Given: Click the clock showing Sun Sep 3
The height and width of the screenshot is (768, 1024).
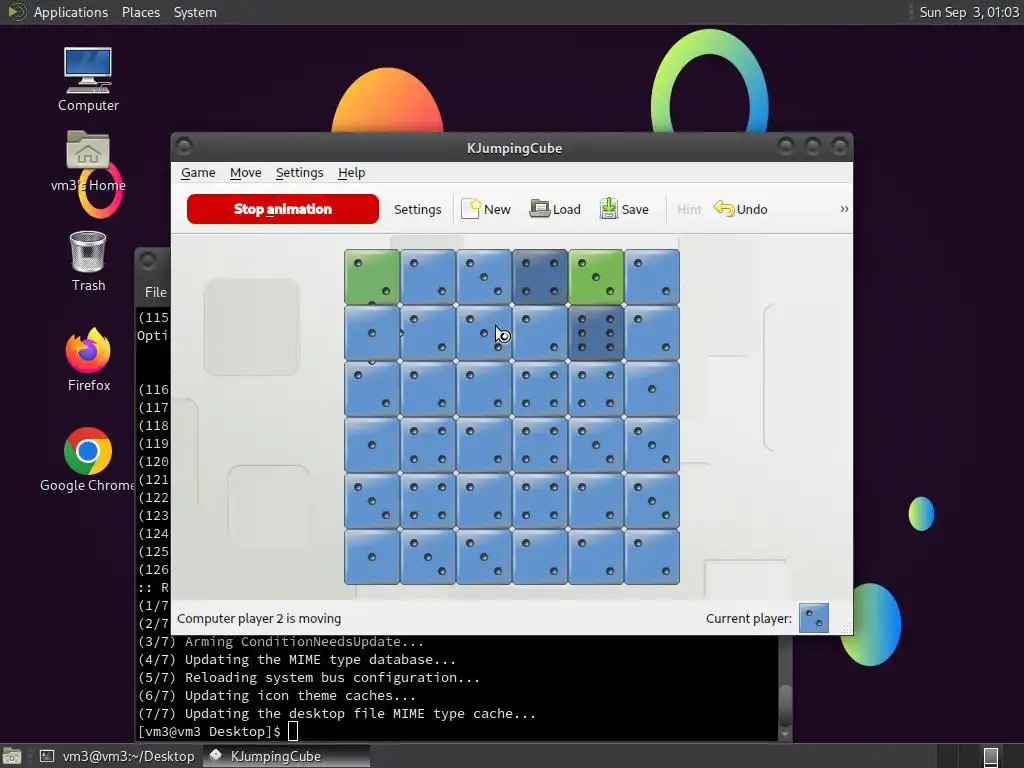Looking at the screenshot, I should tap(968, 12).
